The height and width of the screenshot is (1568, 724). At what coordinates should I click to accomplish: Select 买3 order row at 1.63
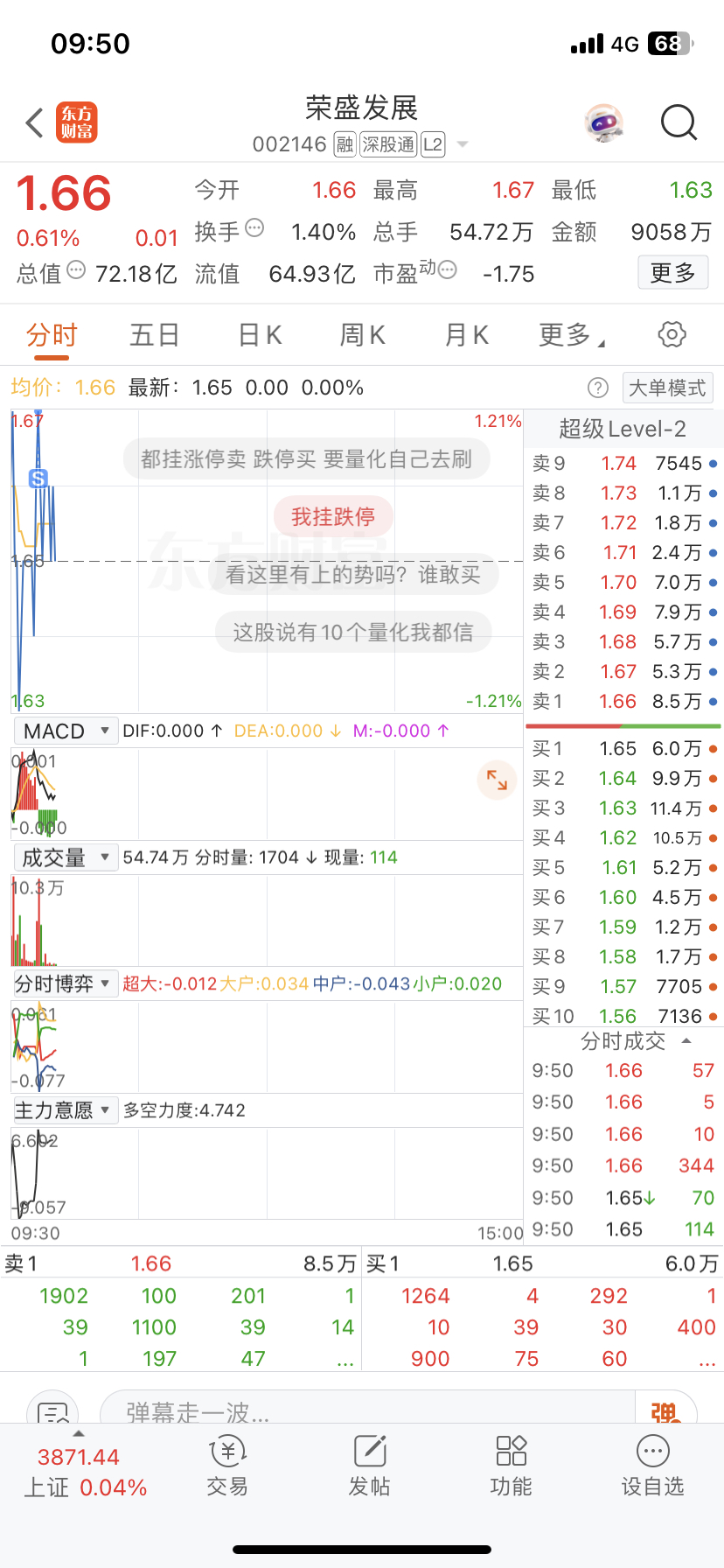(x=624, y=808)
